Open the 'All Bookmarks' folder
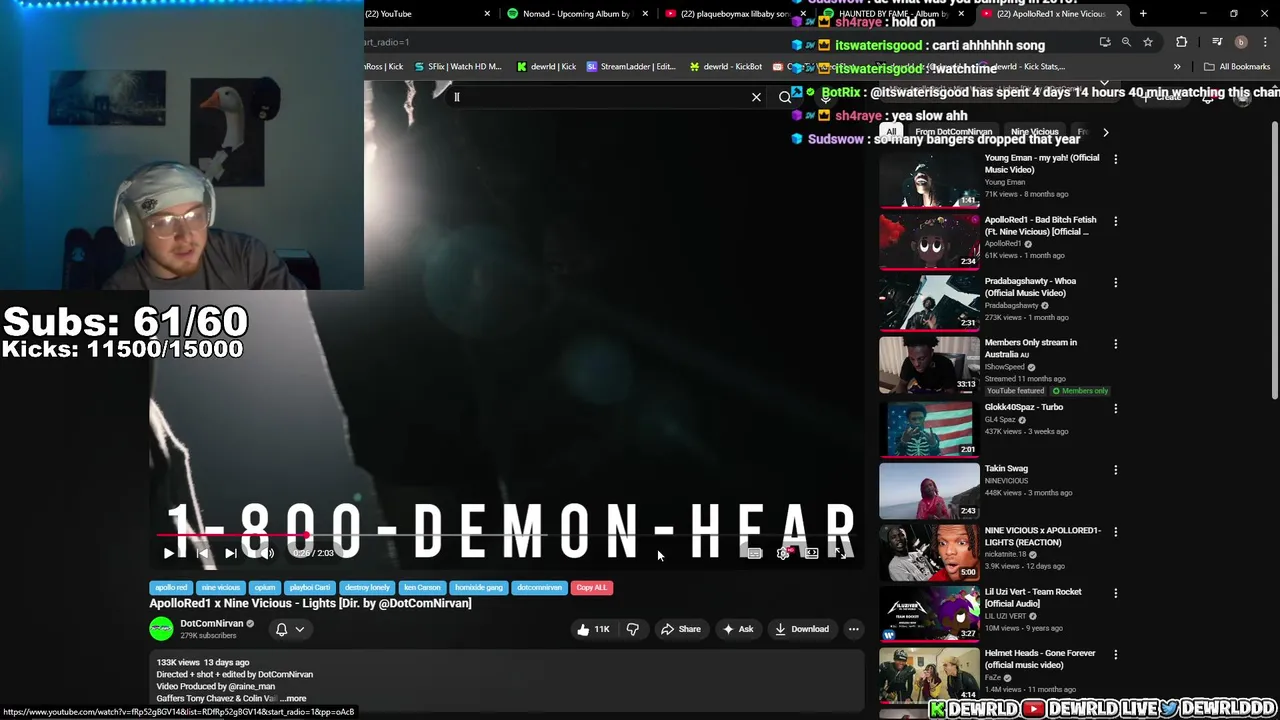Image resolution: width=1280 pixels, height=720 pixels. pyautogui.click(x=1237, y=67)
